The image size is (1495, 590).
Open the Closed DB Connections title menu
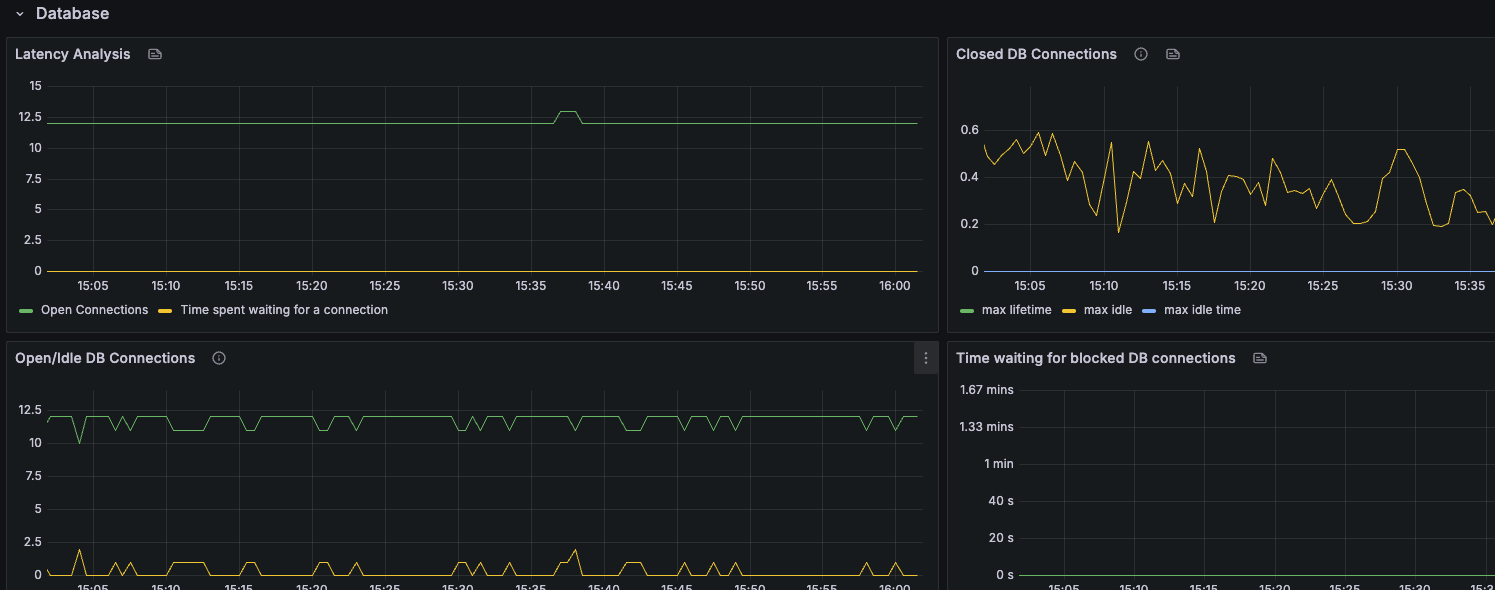1036,54
